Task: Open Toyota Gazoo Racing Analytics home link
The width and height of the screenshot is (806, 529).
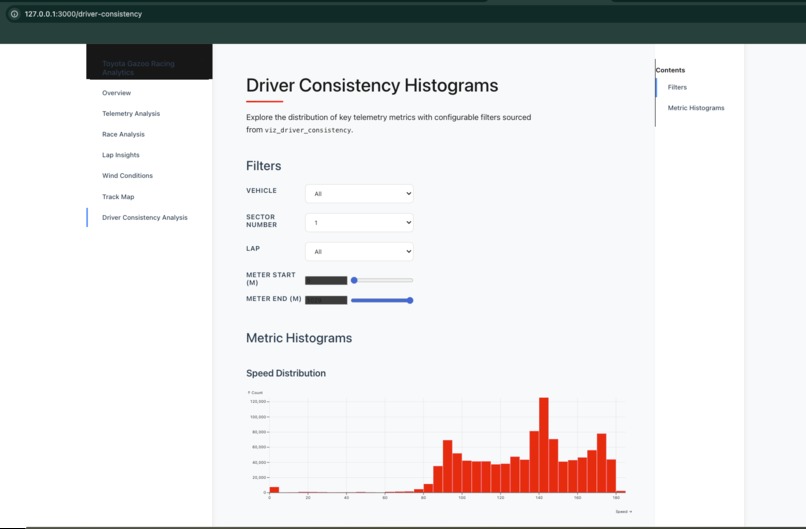Action: [138, 68]
